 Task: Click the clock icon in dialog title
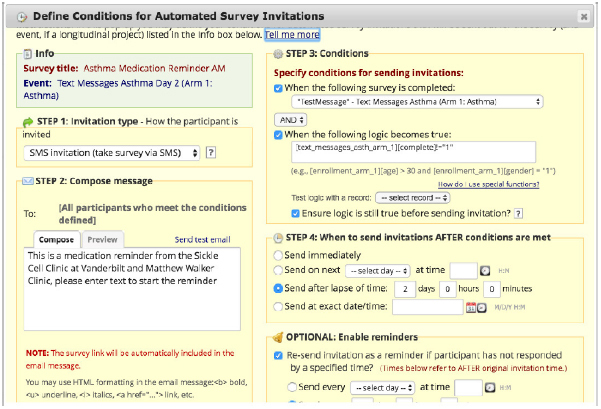(x=22, y=17)
